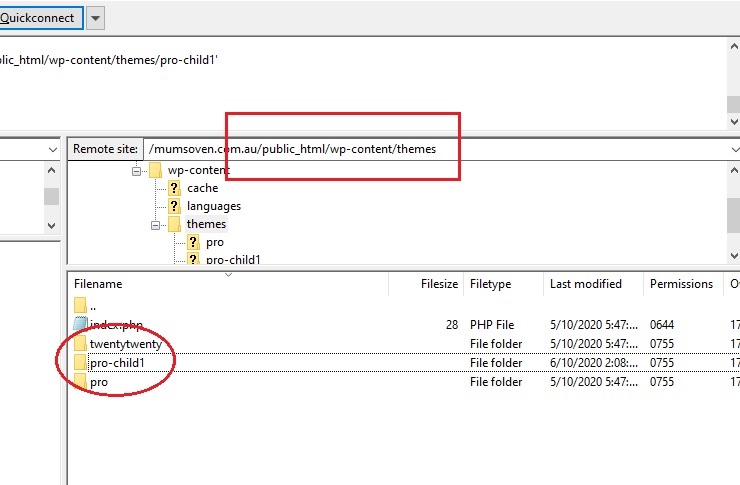Click pro-child1 last modified date 6/10/2020
740x485 pixels.
pyautogui.click(x=594, y=363)
